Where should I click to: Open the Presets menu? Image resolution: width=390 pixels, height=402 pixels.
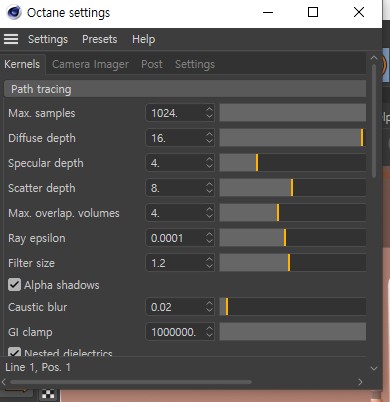[x=100, y=39]
